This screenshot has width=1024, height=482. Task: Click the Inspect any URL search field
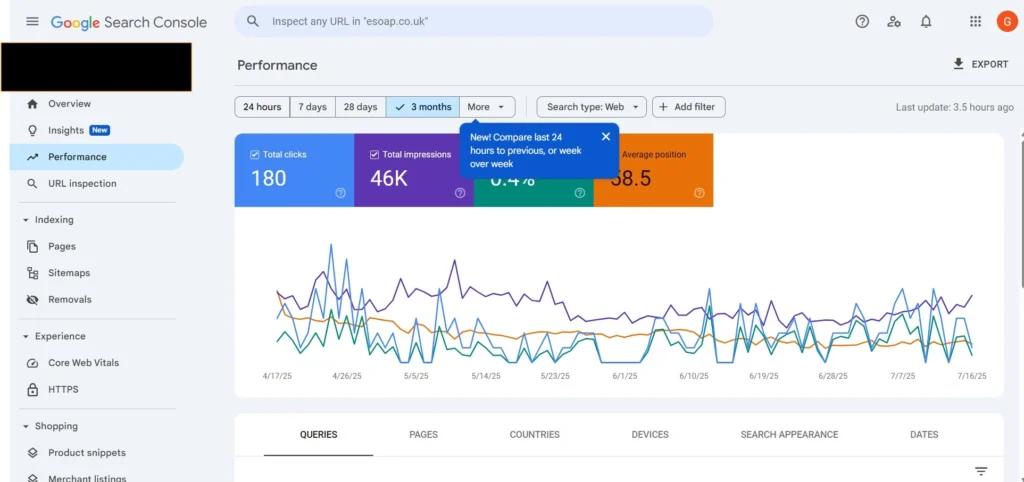point(474,22)
